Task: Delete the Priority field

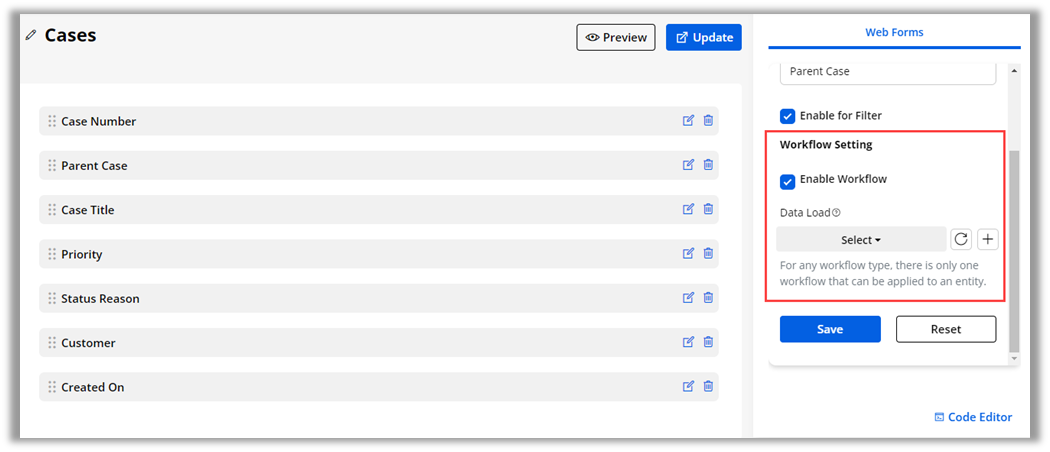Action: (708, 254)
